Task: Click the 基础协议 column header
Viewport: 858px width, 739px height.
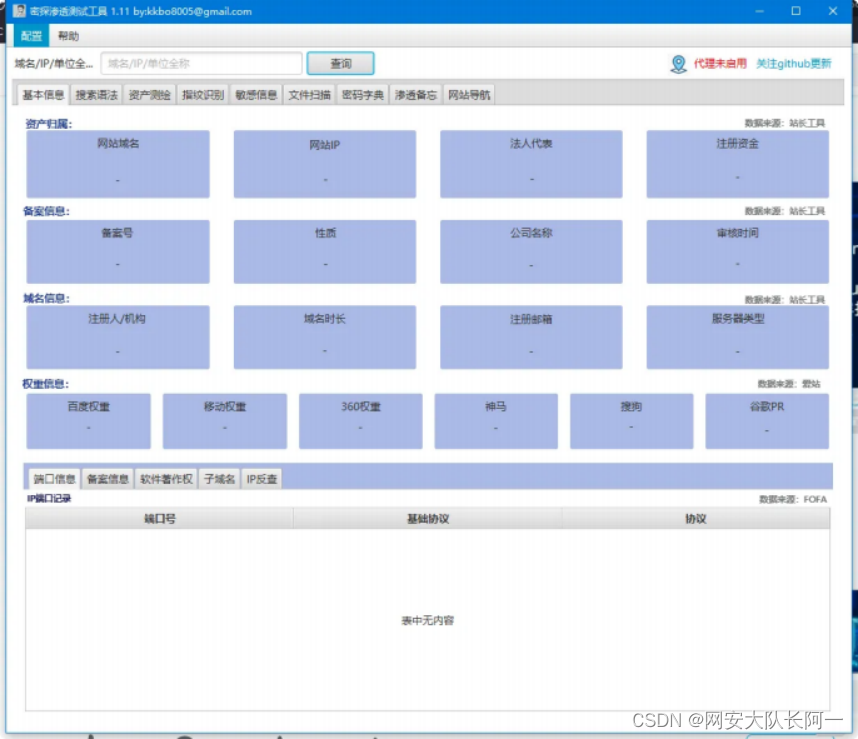Action: click(x=427, y=519)
